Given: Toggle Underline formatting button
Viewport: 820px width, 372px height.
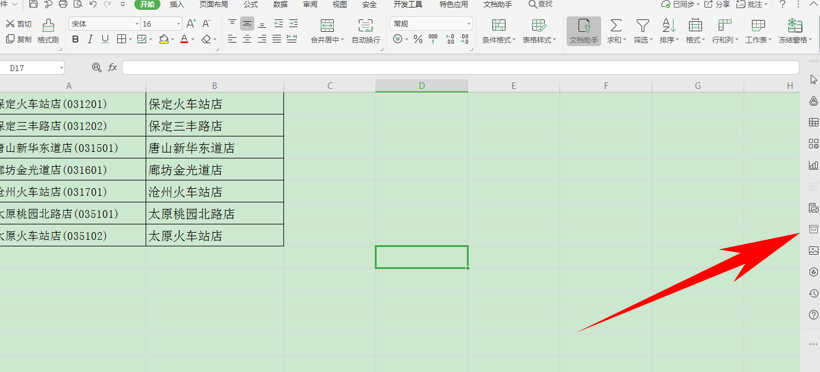Looking at the screenshot, I should click(105, 39).
